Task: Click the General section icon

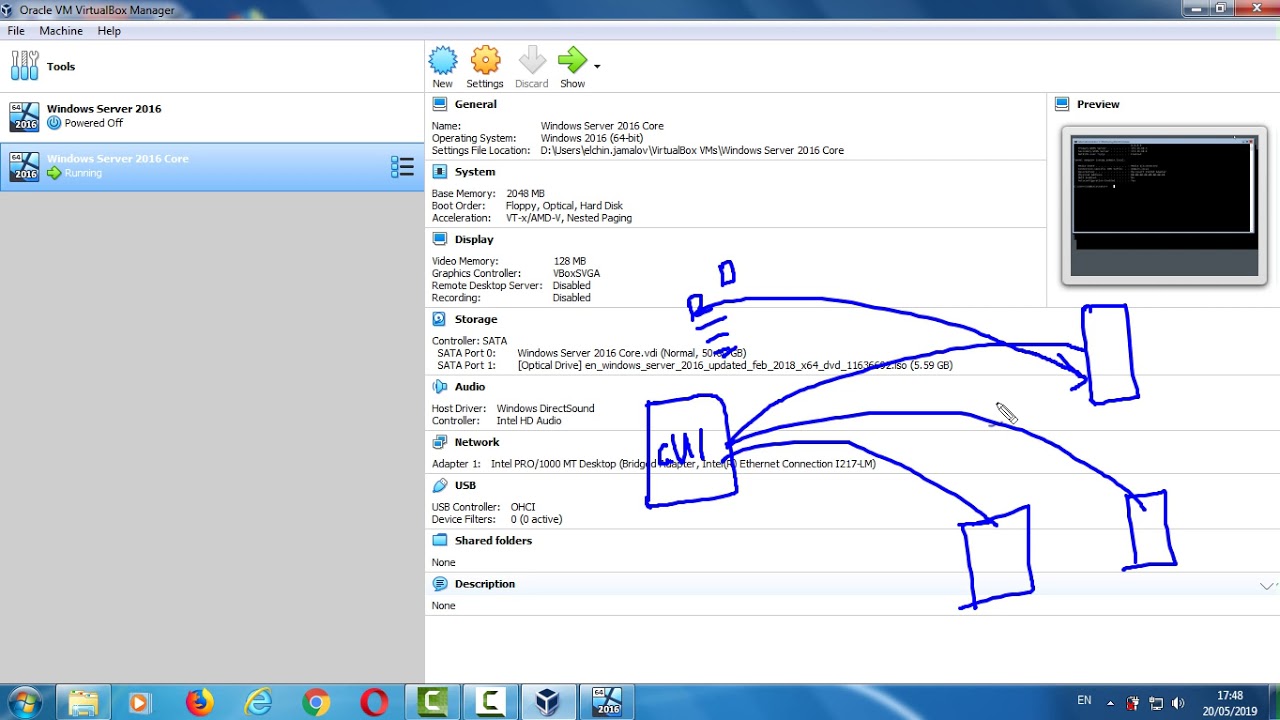Action: [439, 104]
